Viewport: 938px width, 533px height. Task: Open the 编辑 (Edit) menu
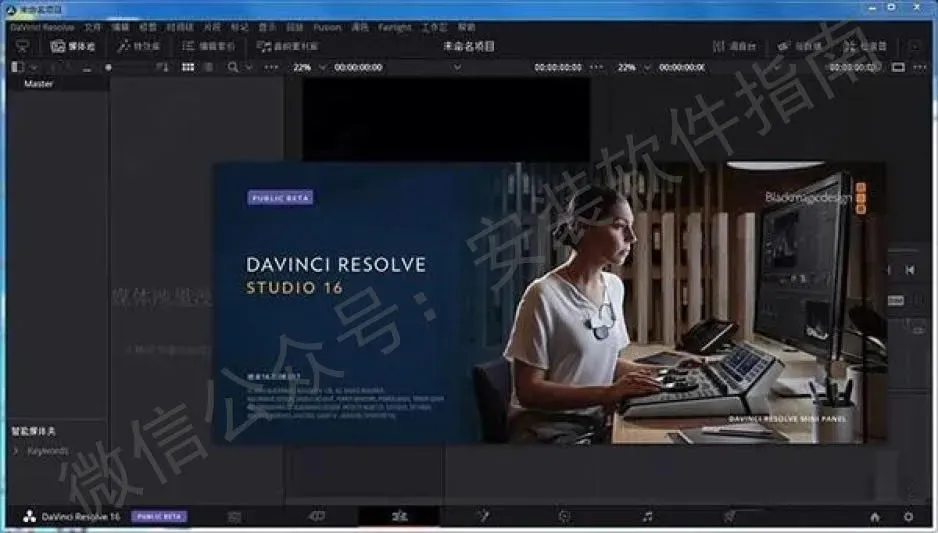pos(120,27)
